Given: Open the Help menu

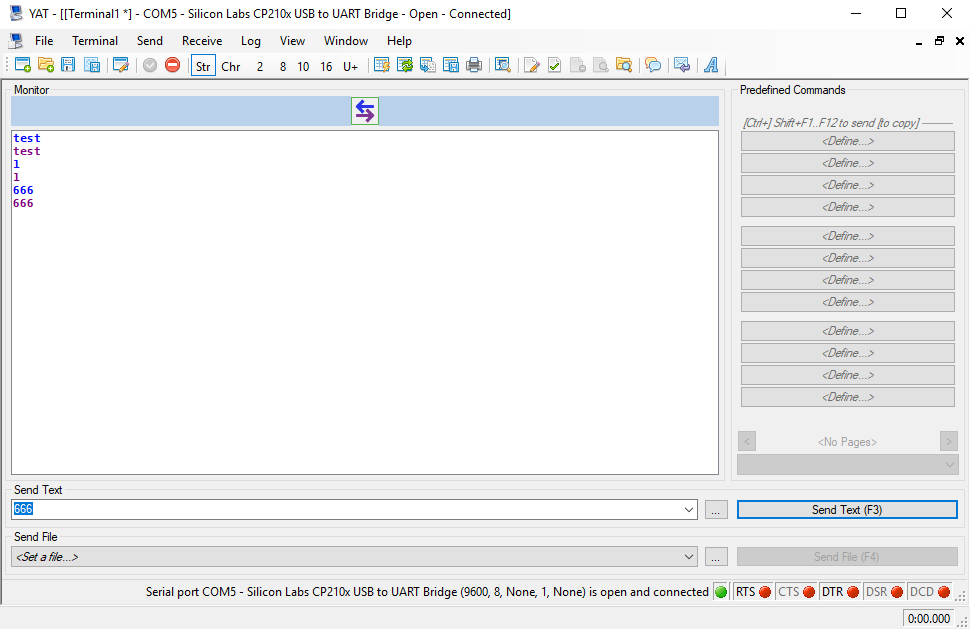Looking at the screenshot, I should coord(399,41).
